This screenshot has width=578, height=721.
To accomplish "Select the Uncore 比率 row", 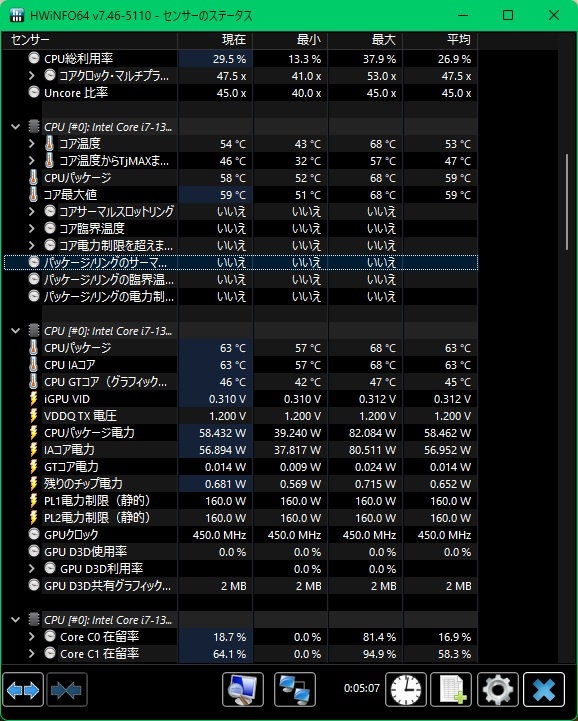I will (240, 93).
